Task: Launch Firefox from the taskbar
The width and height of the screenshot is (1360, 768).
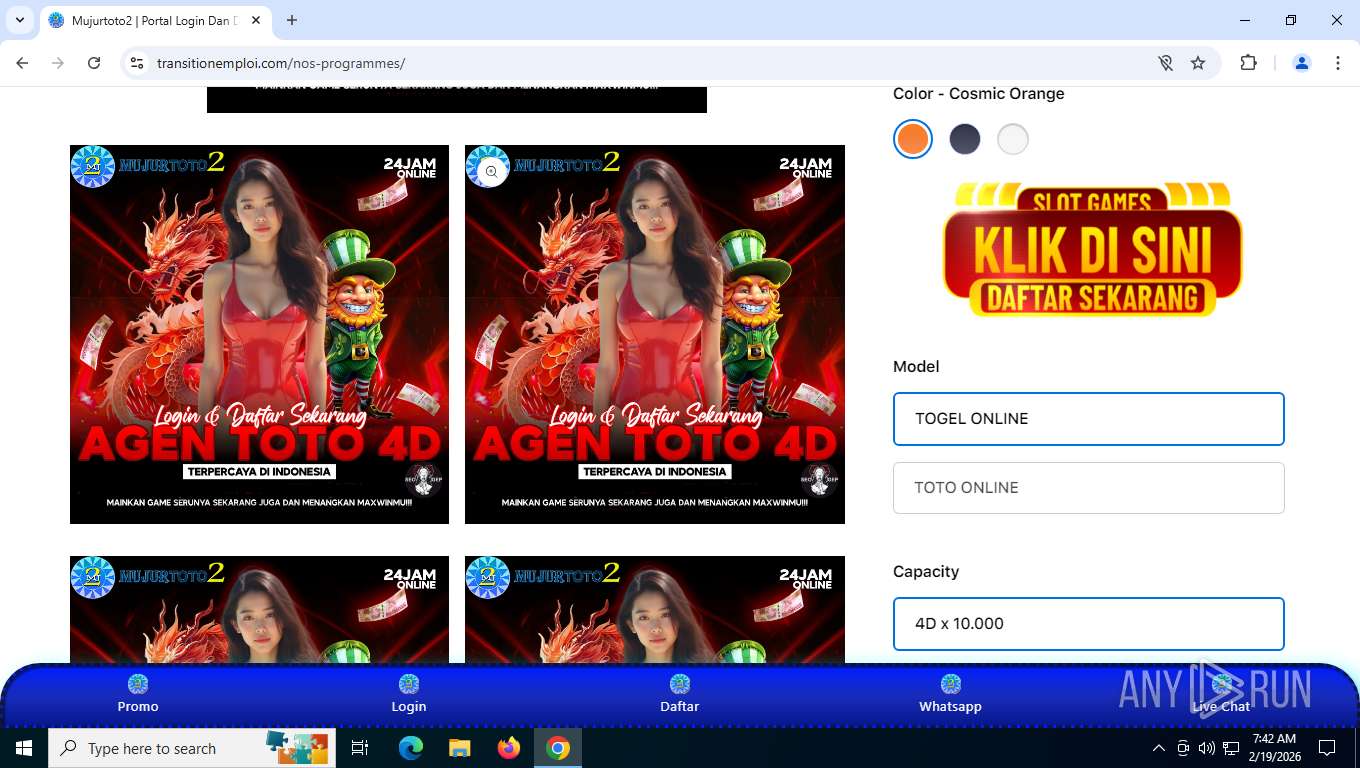Action: 509,748
